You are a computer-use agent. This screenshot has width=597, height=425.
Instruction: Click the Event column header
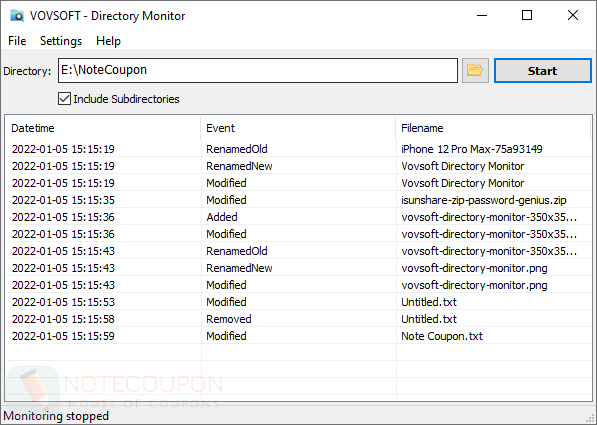(x=298, y=128)
